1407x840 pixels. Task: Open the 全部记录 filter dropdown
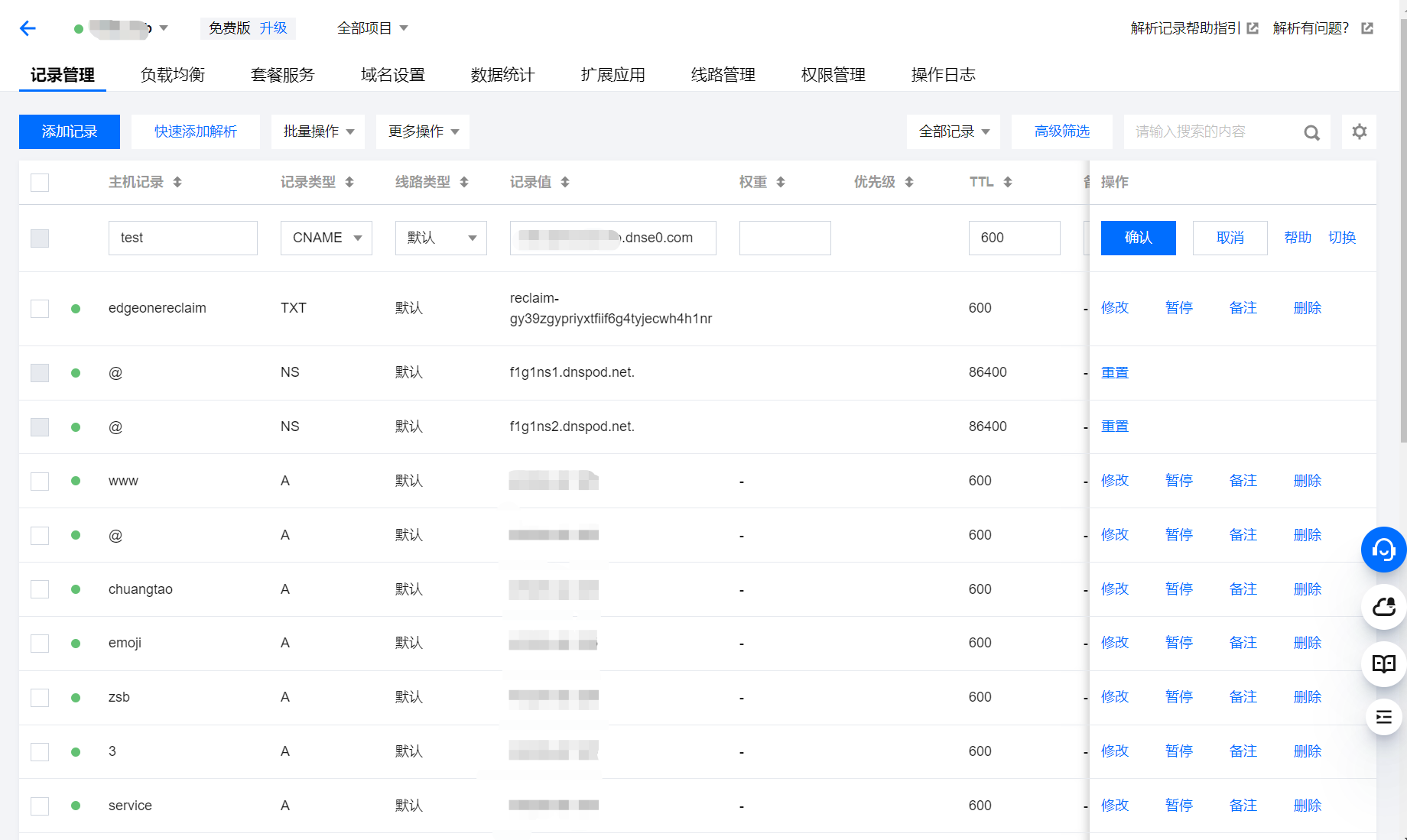coord(954,131)
